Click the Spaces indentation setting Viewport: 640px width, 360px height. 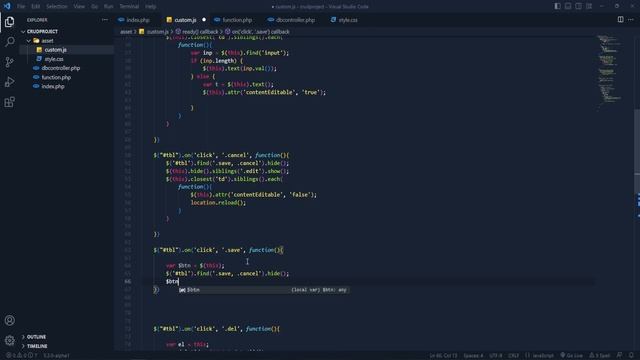click(x=473, y=356)
